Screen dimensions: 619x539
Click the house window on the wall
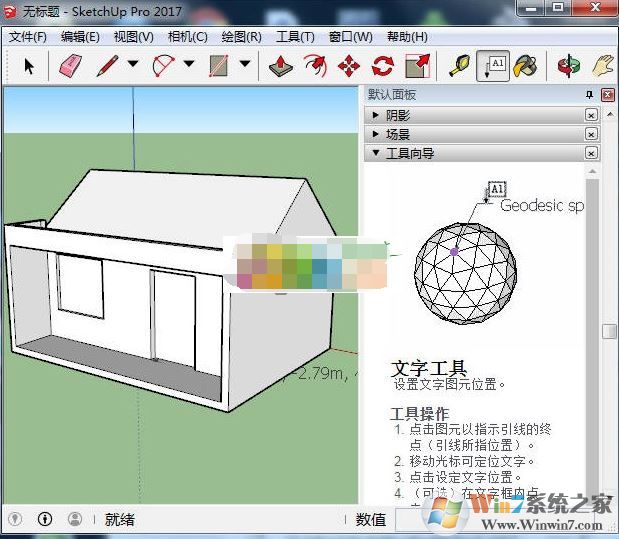point(81,286)
